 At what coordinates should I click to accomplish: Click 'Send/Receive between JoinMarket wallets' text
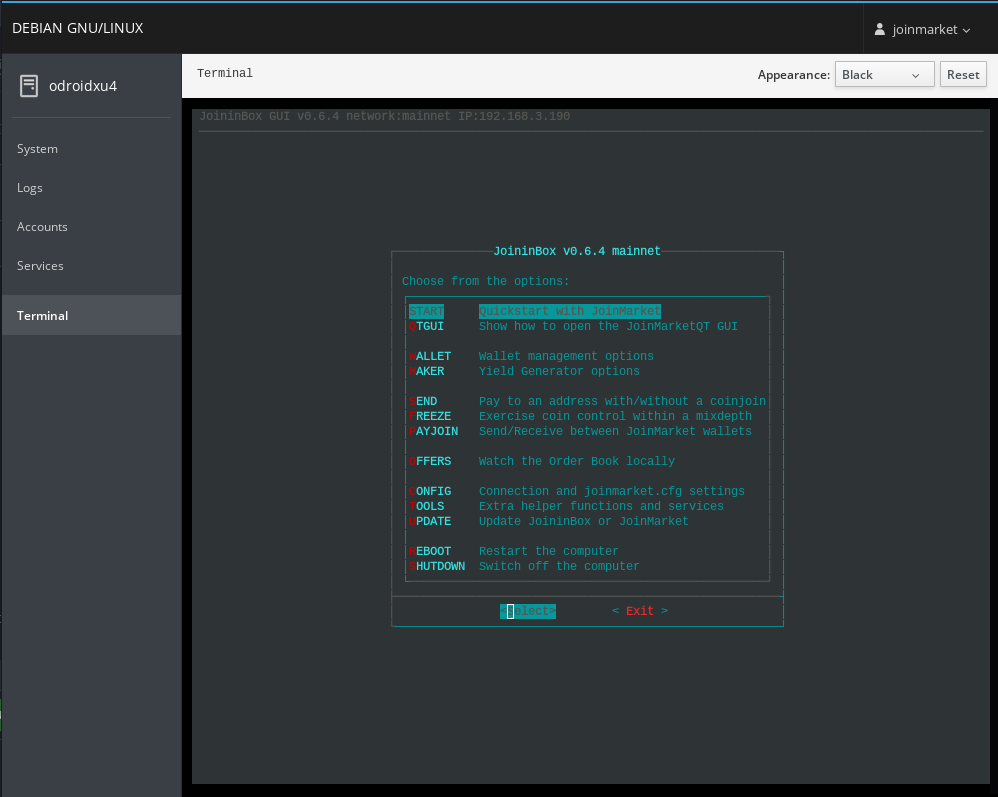(615, 431)
